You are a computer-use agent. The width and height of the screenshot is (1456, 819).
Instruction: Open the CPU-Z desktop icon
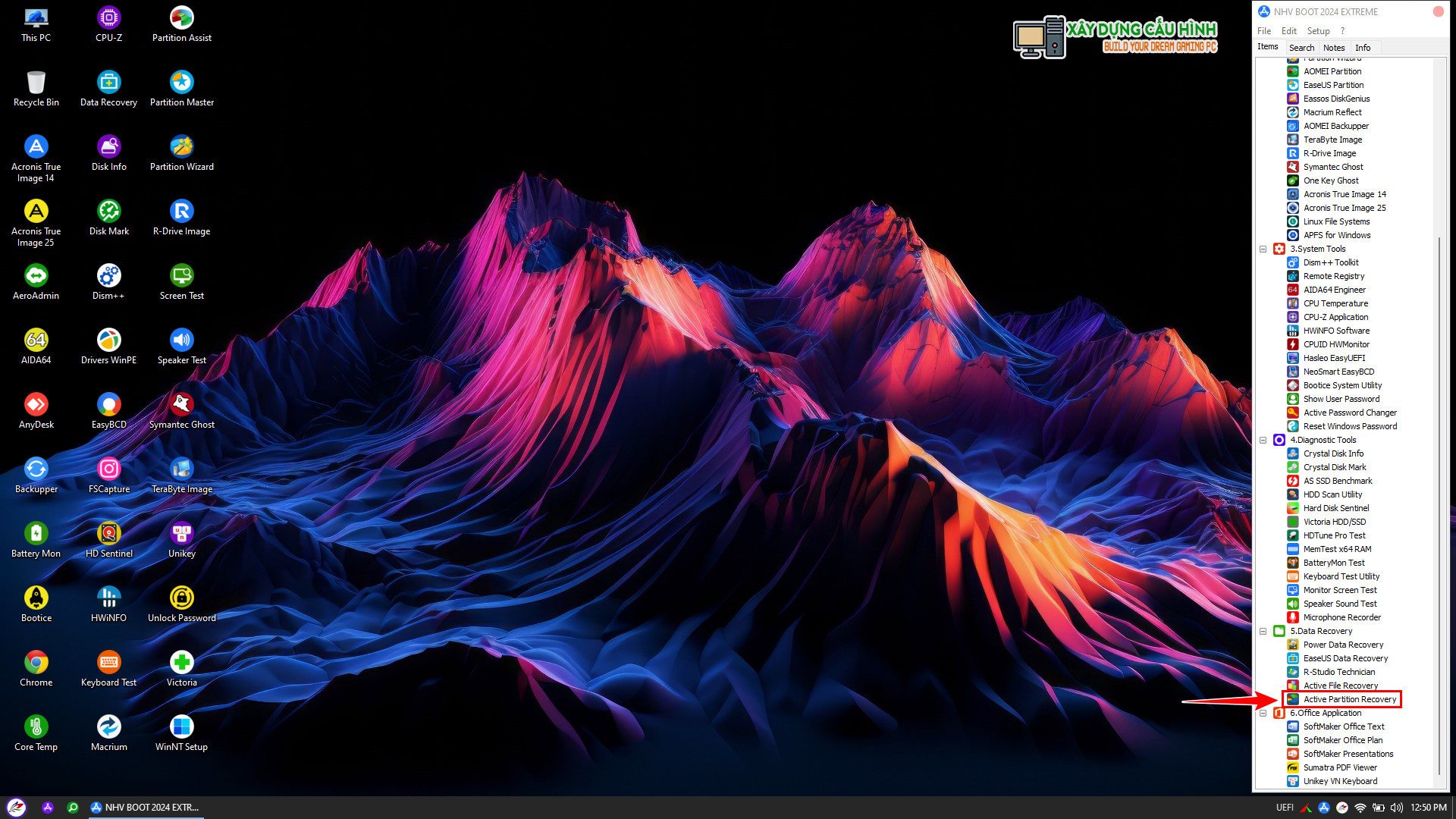(x=108, y=24)
